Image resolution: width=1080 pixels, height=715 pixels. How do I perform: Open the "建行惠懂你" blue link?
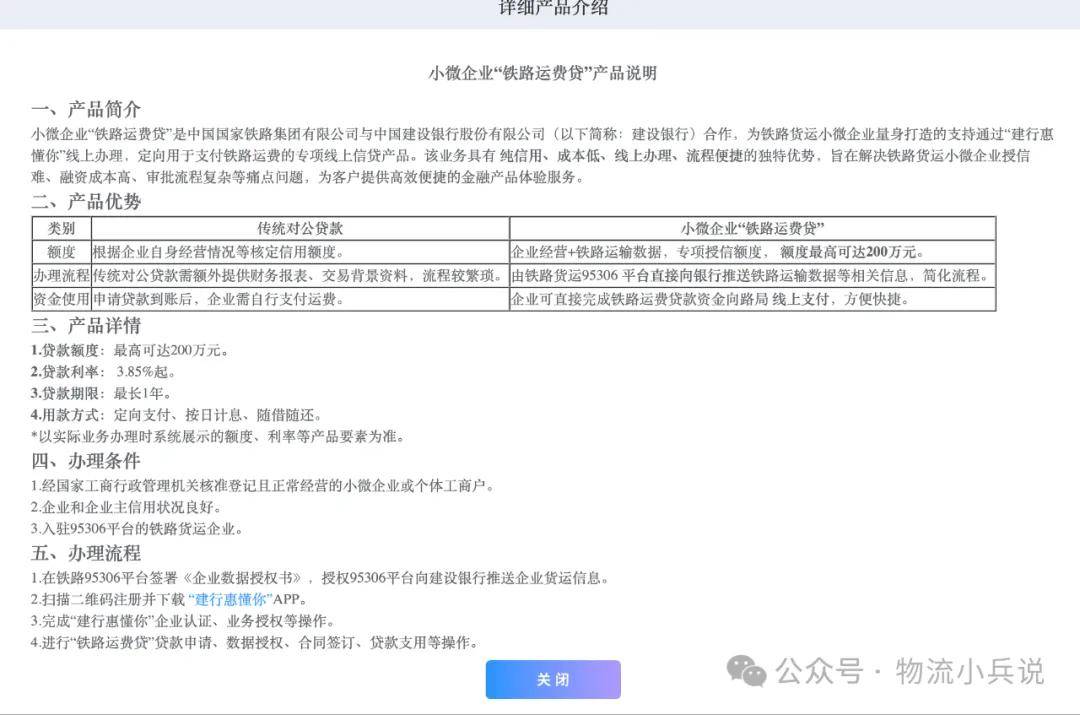[x=231, y=599]
